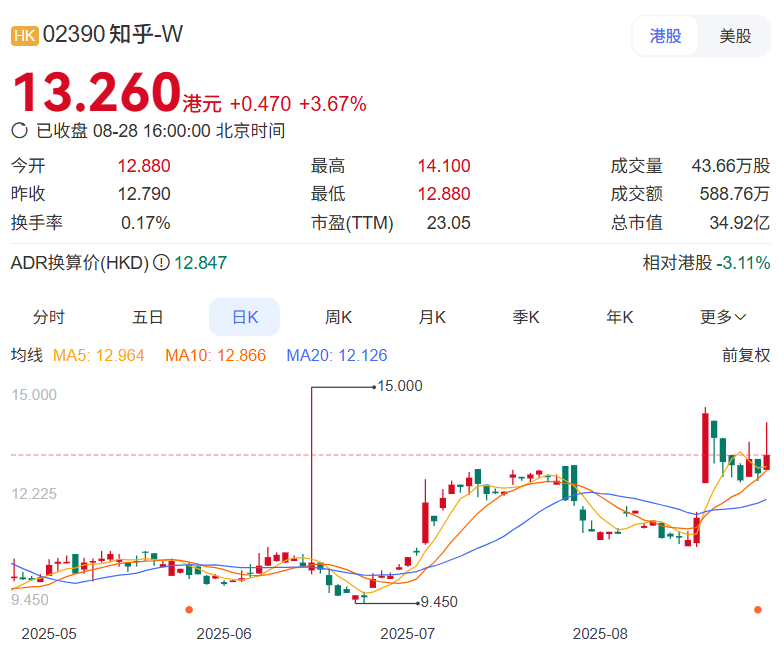Select the 五日 chart tab
The image size is (784, 654).
tap(148, 317)
